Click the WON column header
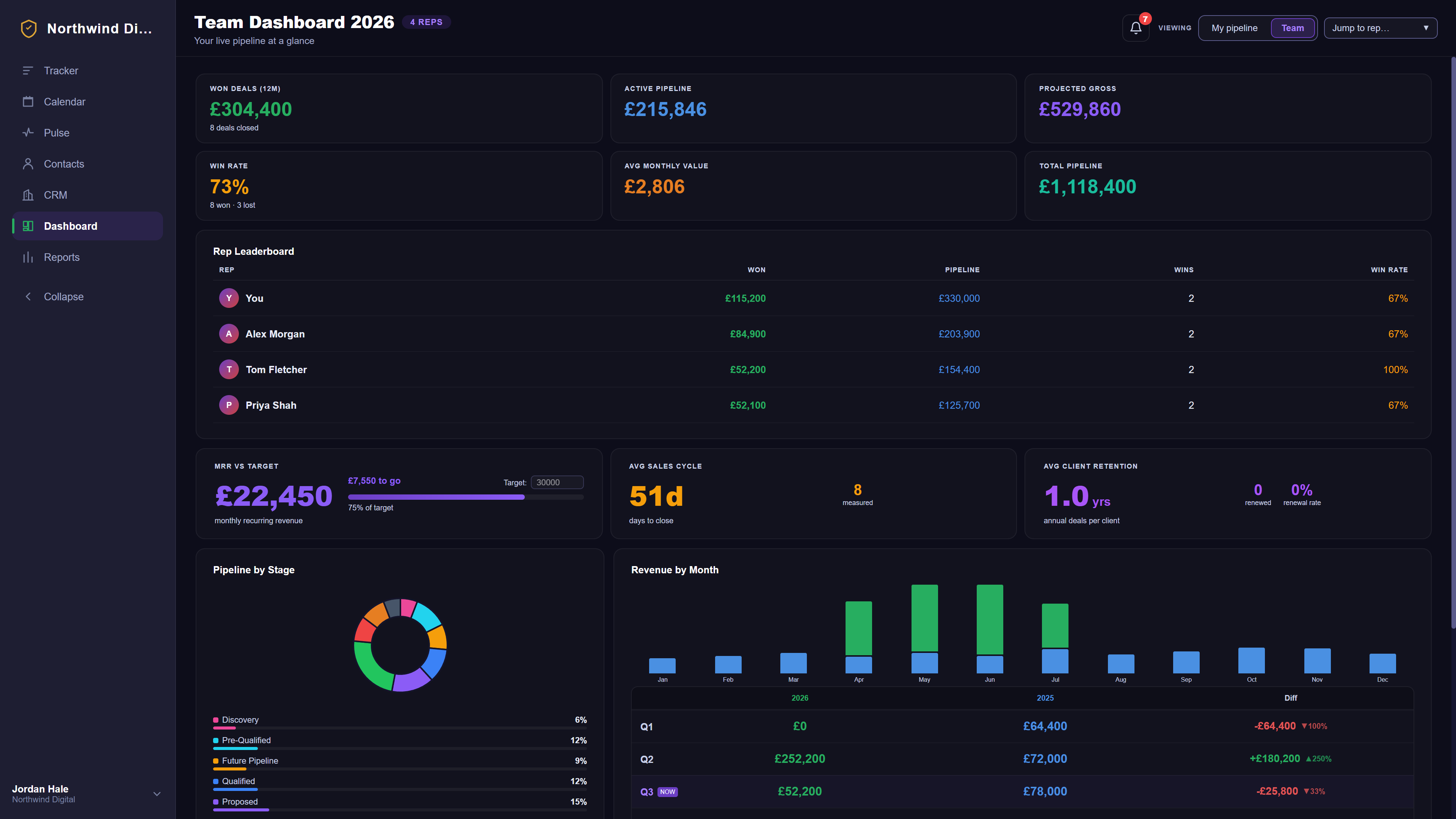Screen dimensions: 1456x819 point(756,270)
